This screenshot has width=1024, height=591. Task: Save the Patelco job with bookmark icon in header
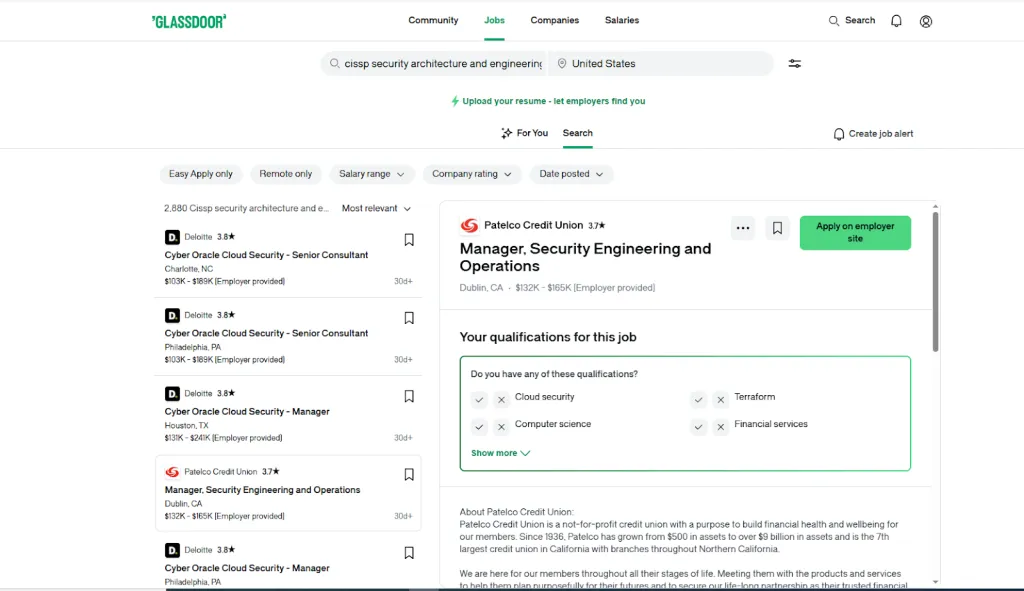[x=777, y=228]
